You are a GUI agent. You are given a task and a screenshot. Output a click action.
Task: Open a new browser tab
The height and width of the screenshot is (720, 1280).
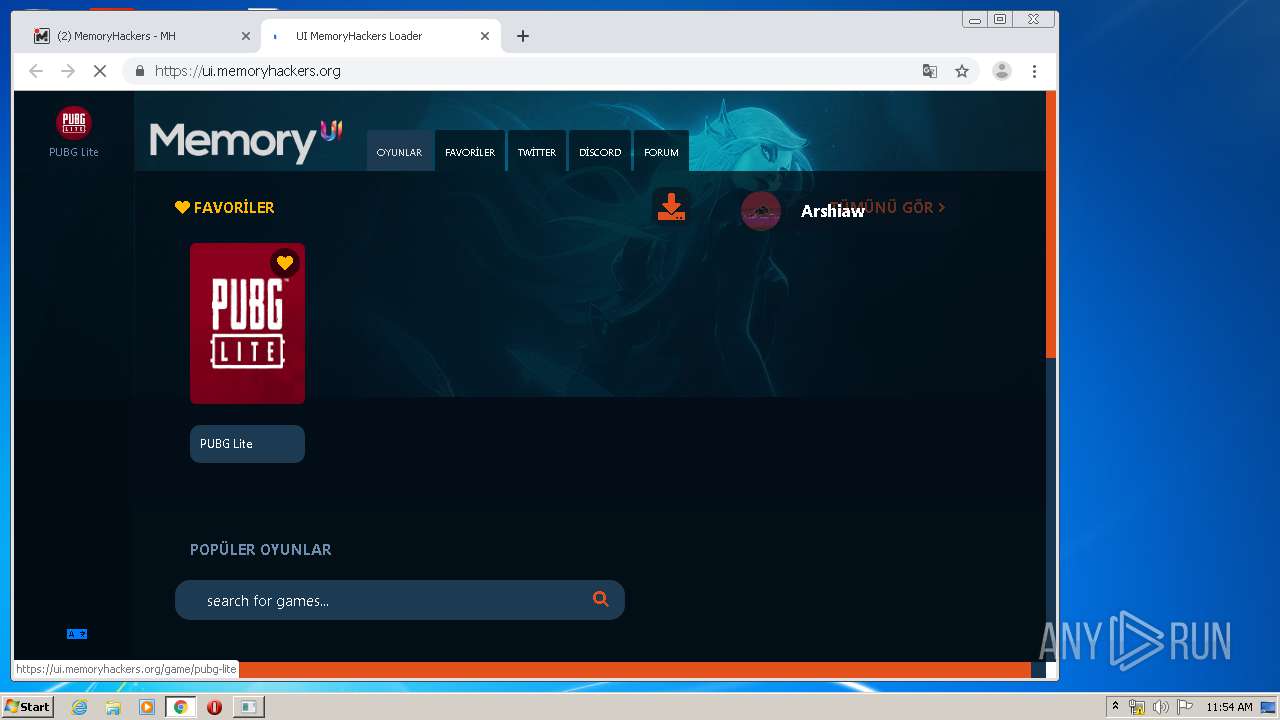[x=523, y=36]
